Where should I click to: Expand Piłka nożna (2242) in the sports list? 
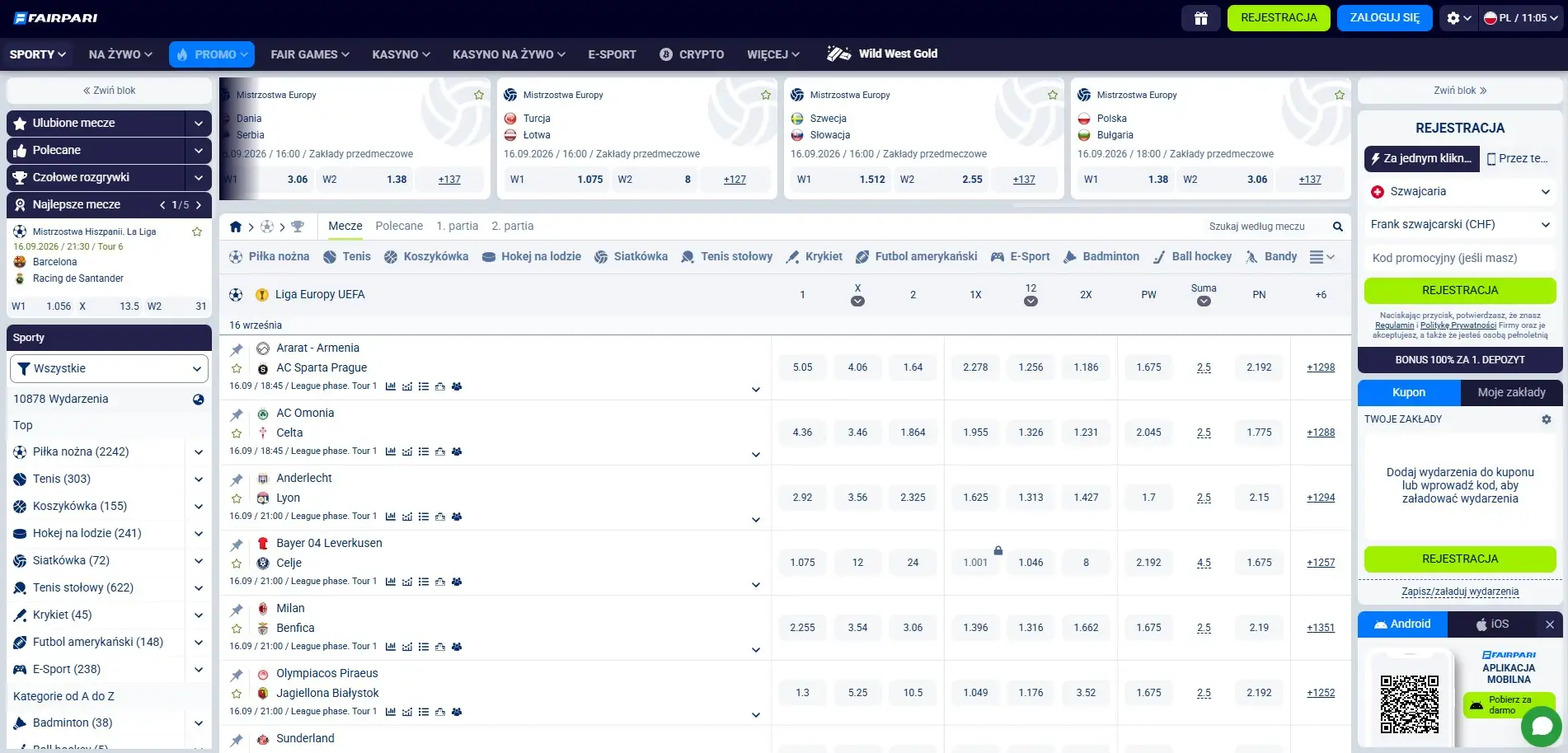click(x=199, y=452)
